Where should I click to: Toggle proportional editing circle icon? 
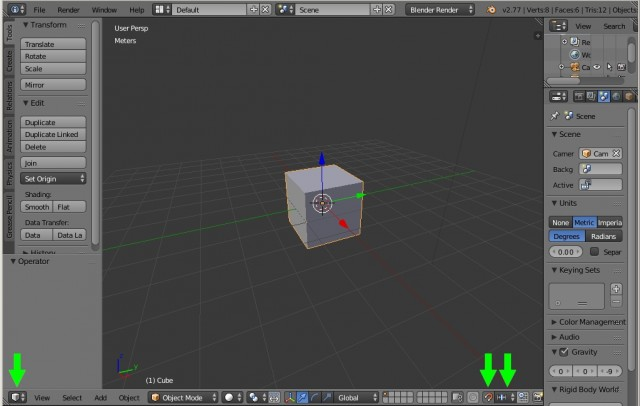pyautogui.click(x=473, y=397)
